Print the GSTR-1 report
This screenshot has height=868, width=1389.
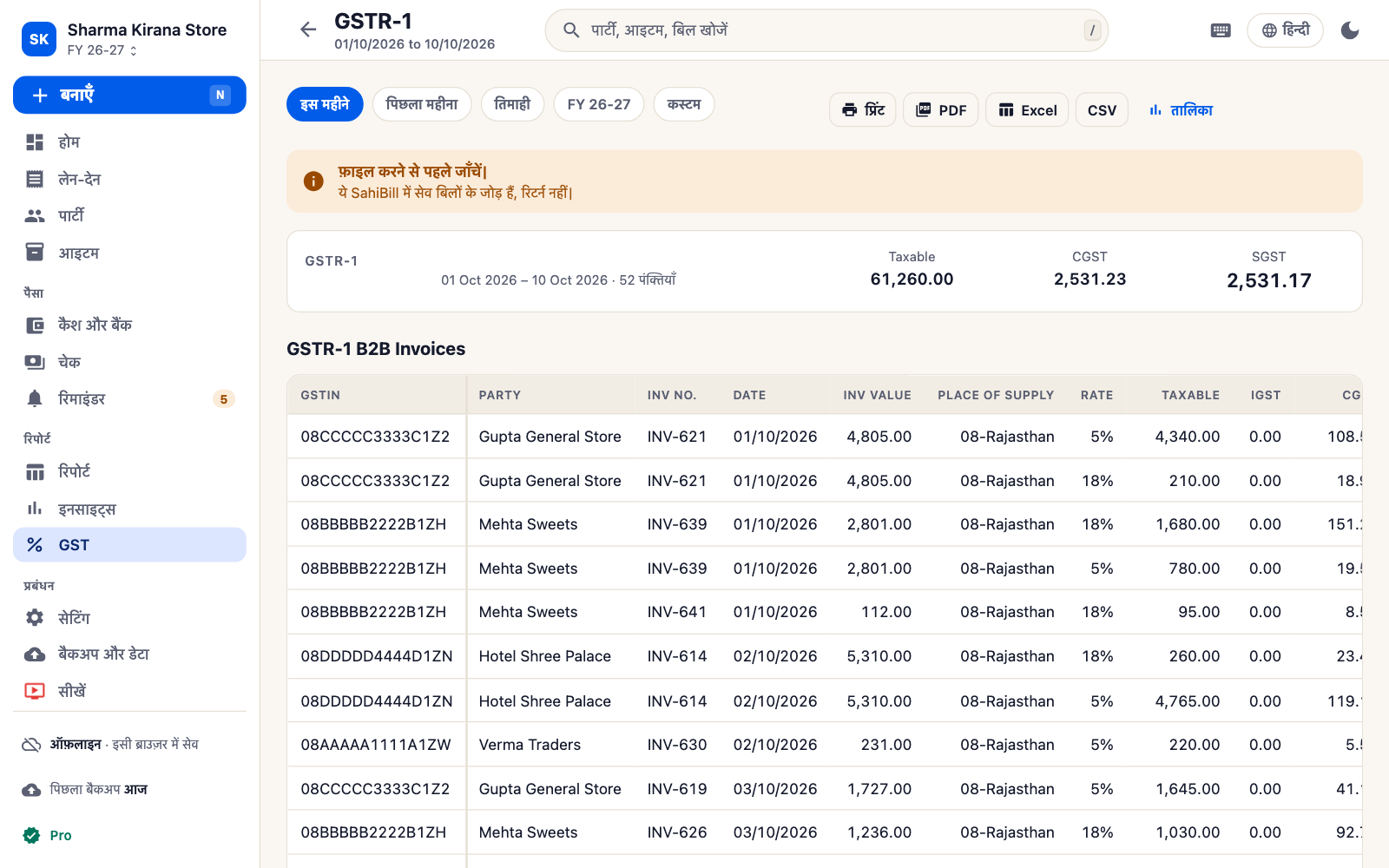pos(863,110)
